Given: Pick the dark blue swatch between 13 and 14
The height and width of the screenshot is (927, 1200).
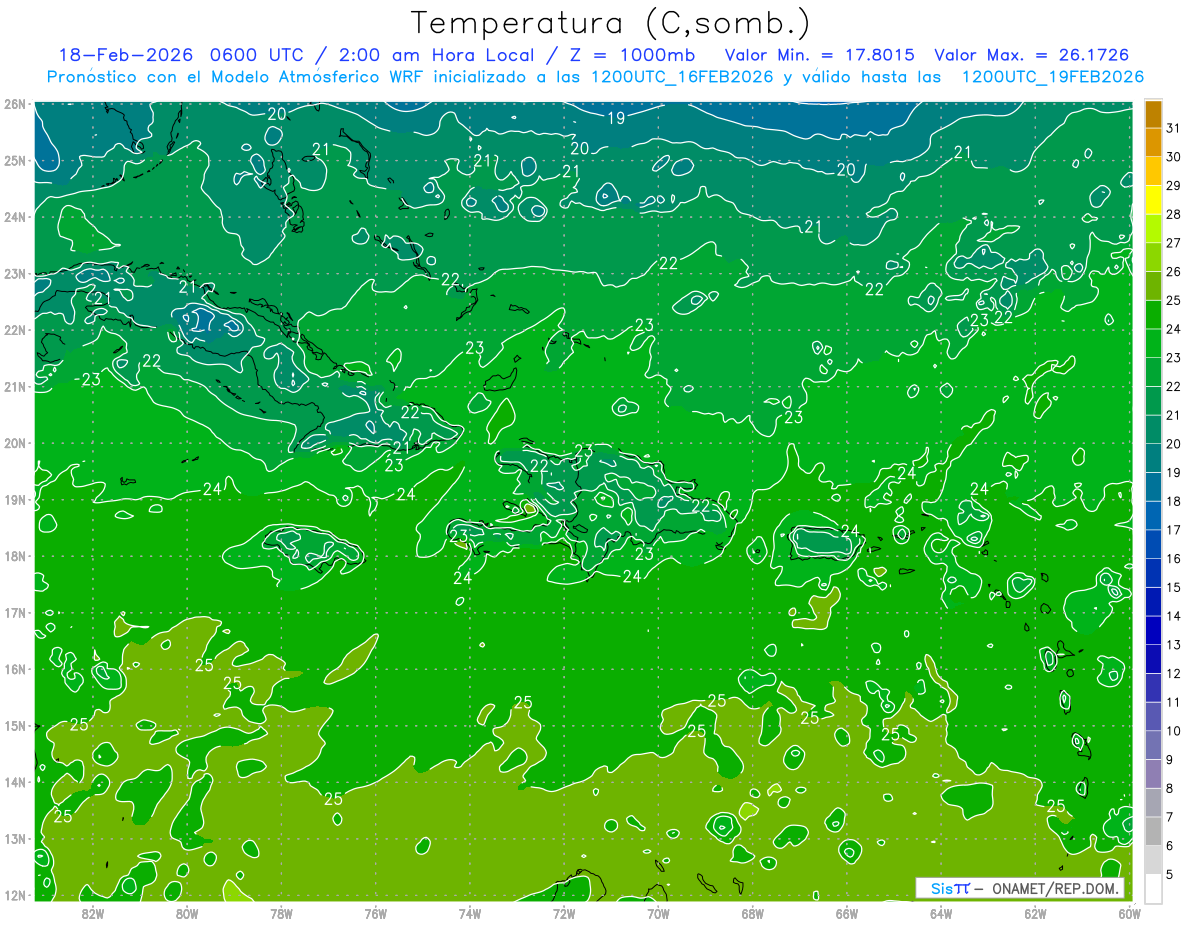Looking at the screenshot, I should tap(1153, 630).
